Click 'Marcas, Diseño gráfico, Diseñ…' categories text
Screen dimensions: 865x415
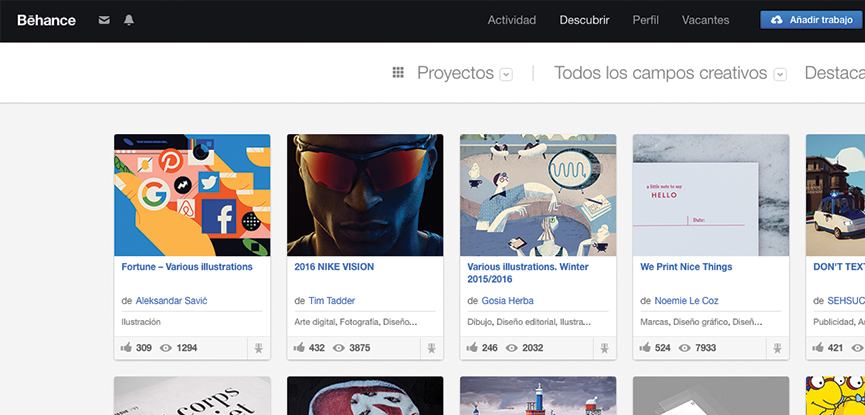[x=701, y=322]
